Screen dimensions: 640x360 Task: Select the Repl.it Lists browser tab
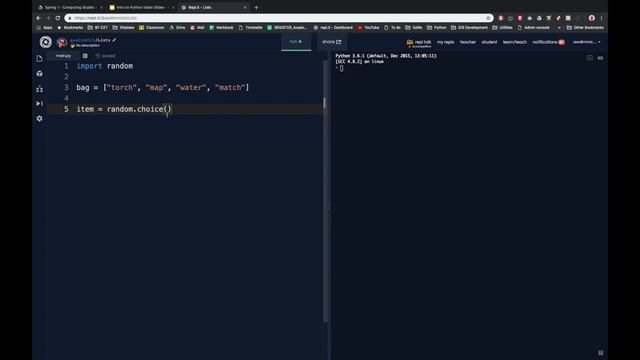[213, 7]
